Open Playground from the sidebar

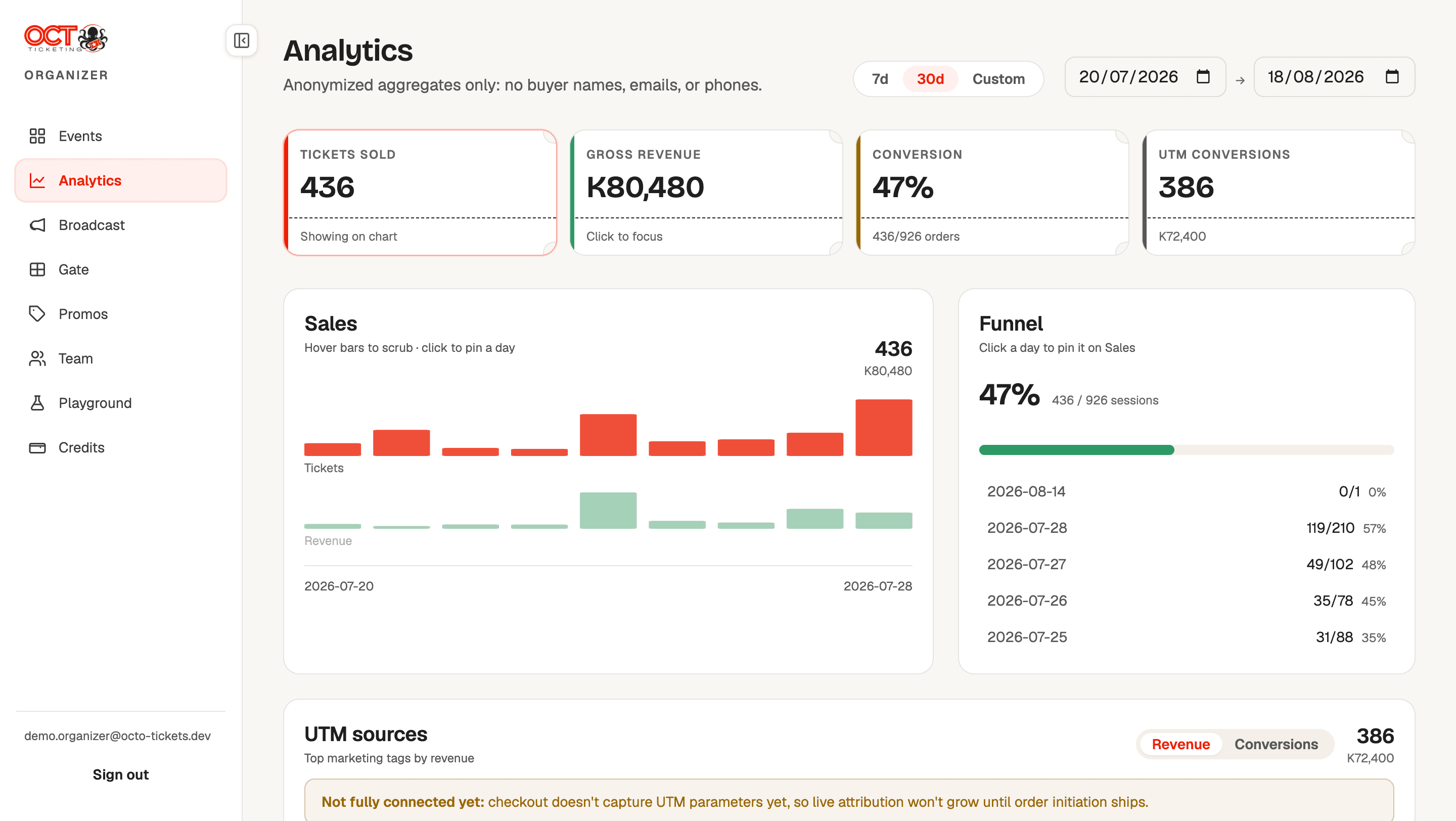(121, 403)
